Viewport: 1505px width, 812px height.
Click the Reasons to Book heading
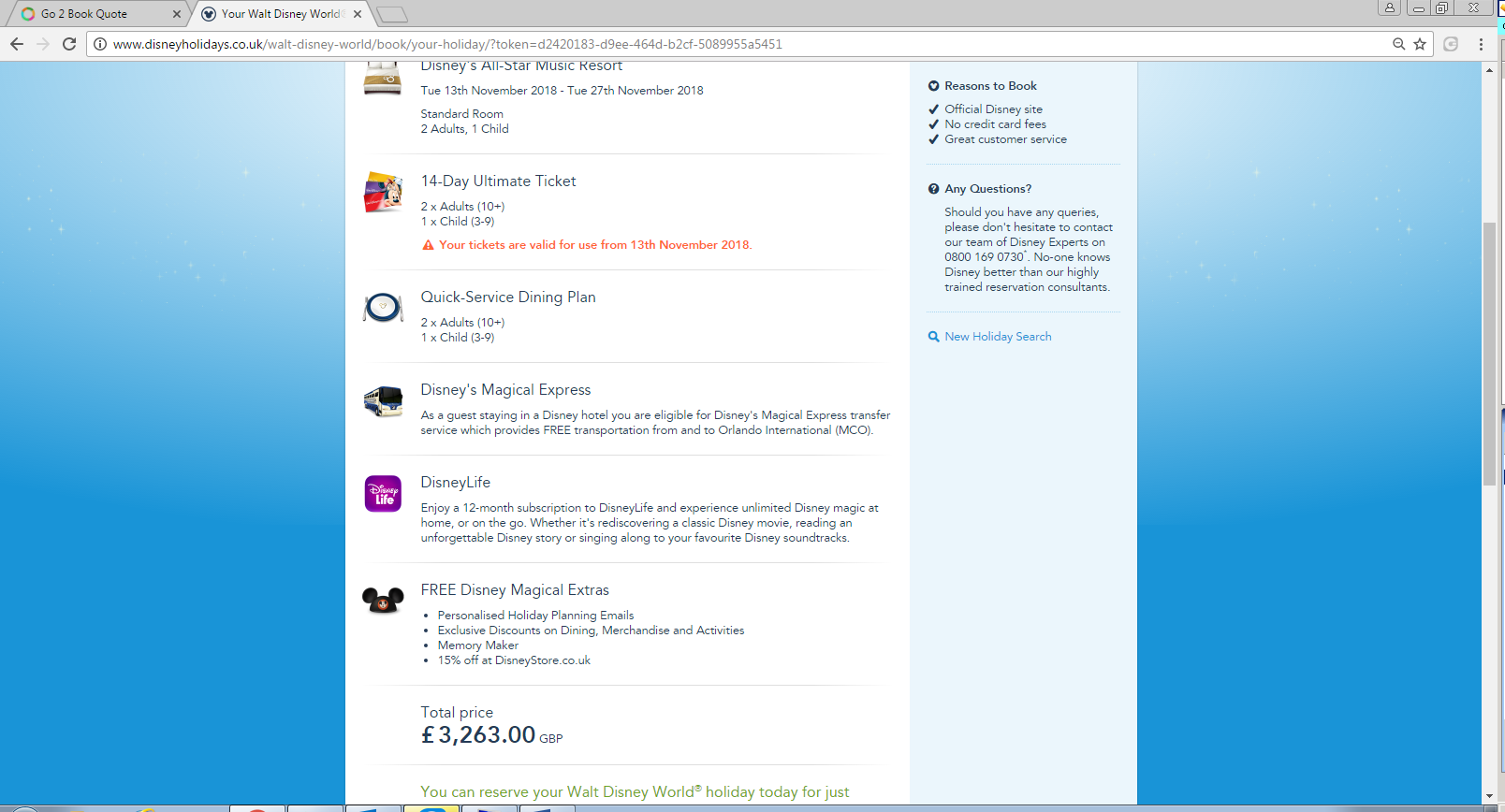pyautogui.click(x=990, y=86)
